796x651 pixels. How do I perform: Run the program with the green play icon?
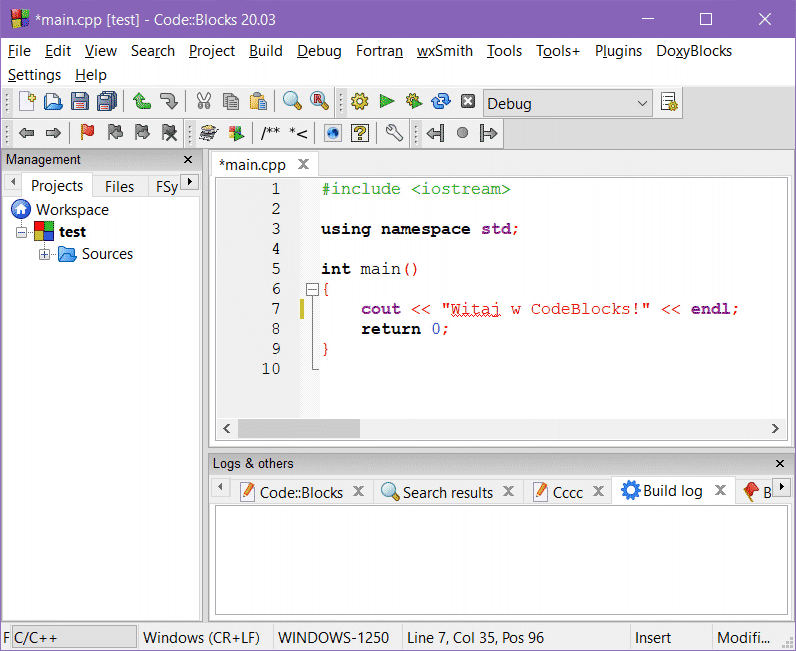pyautogui.click(x=387, y=101)
